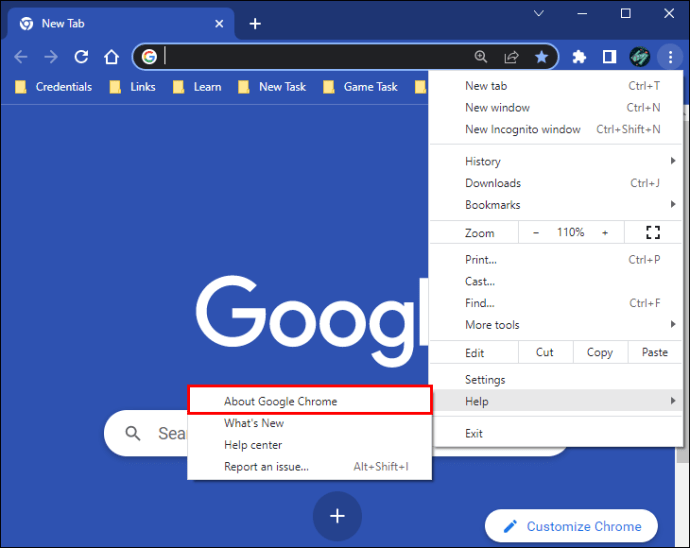Click the Google search box

[x=337, y=433]
